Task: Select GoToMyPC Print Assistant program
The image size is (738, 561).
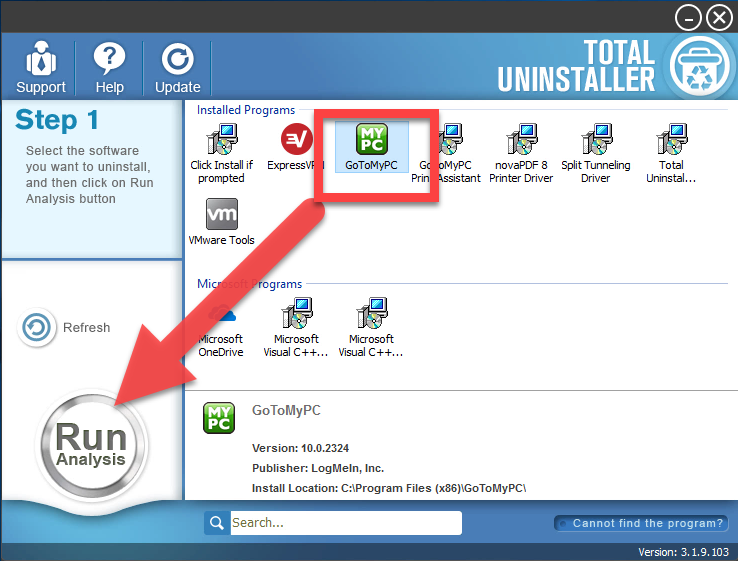Action: pyautogui.click(x=446, y=153)
